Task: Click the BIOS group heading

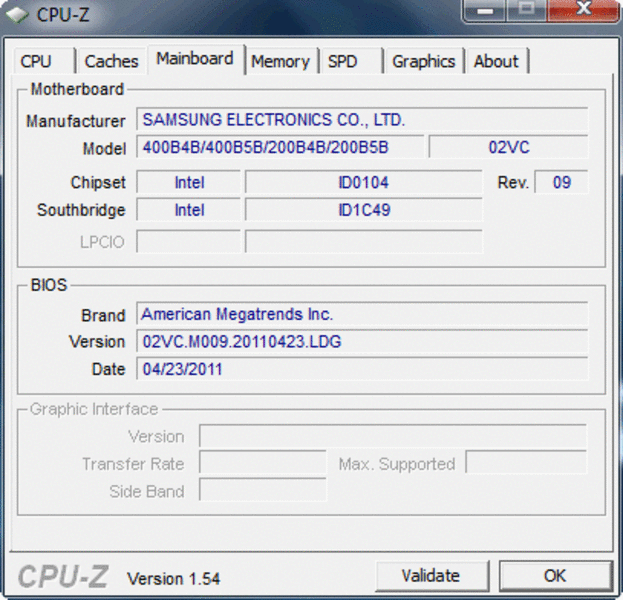Action: pyautogui.click(x=49, y=285)
